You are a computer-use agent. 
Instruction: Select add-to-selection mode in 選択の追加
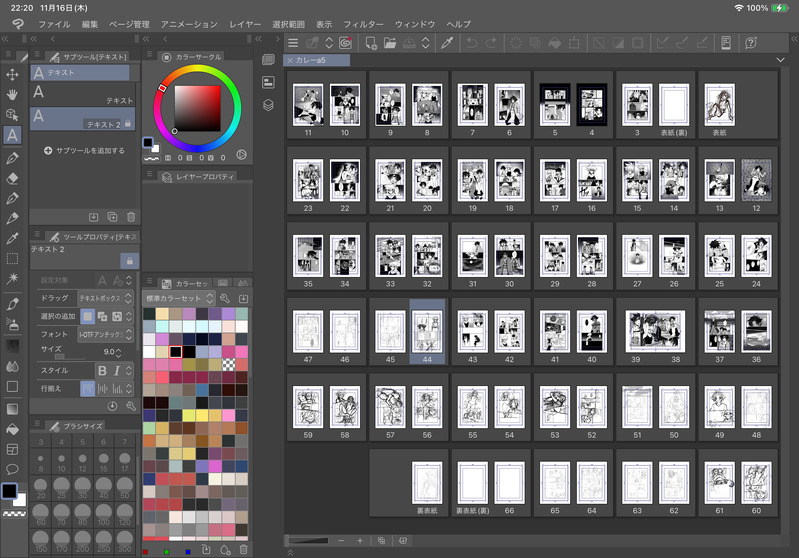point(102,316)
